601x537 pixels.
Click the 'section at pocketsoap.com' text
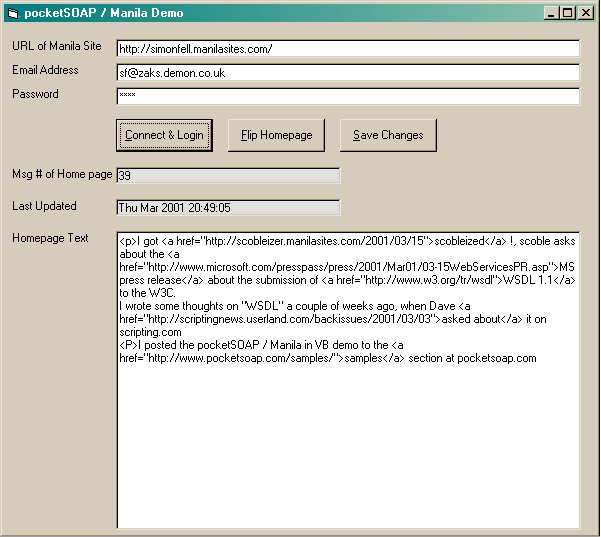[x=472, y=358]
